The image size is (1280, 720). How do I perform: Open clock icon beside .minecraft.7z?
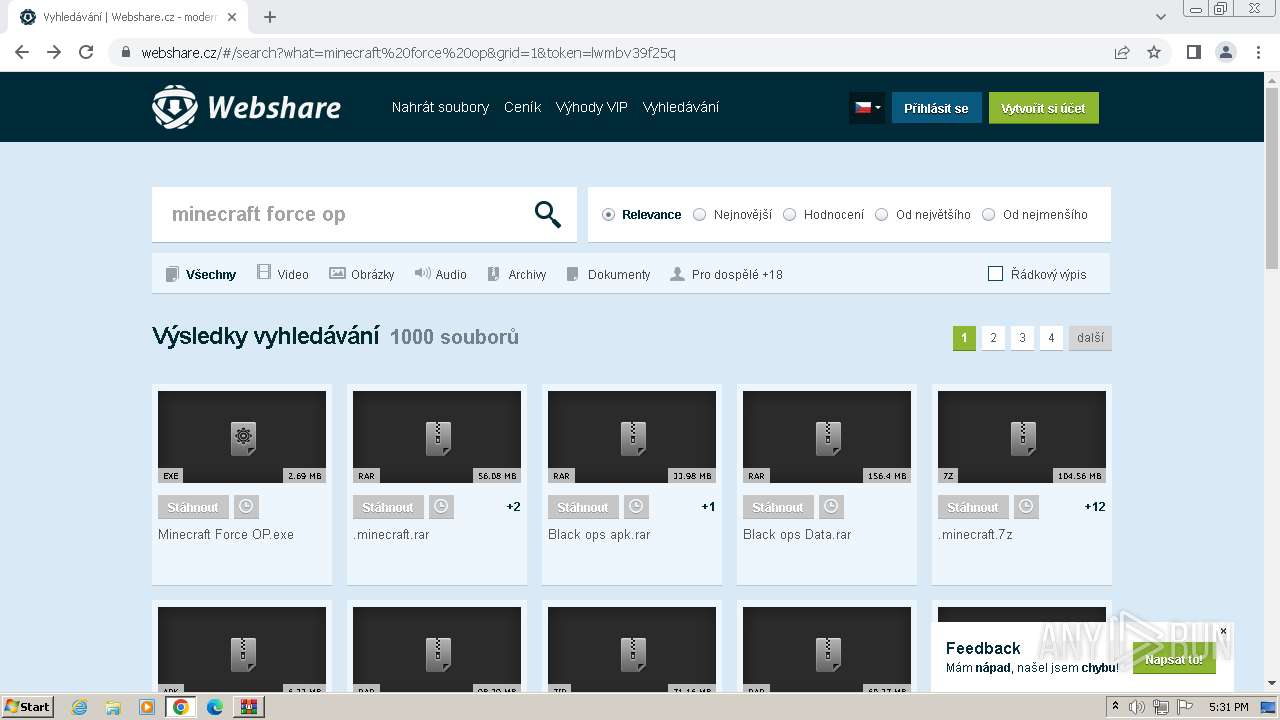point(1026,507)
